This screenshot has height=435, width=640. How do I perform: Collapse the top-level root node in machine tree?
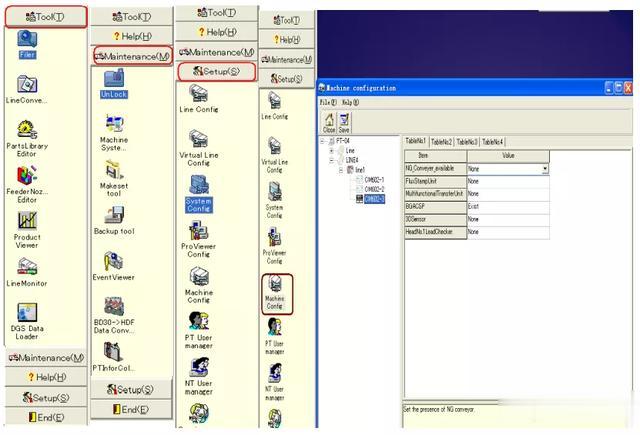[x=322, y=141]
